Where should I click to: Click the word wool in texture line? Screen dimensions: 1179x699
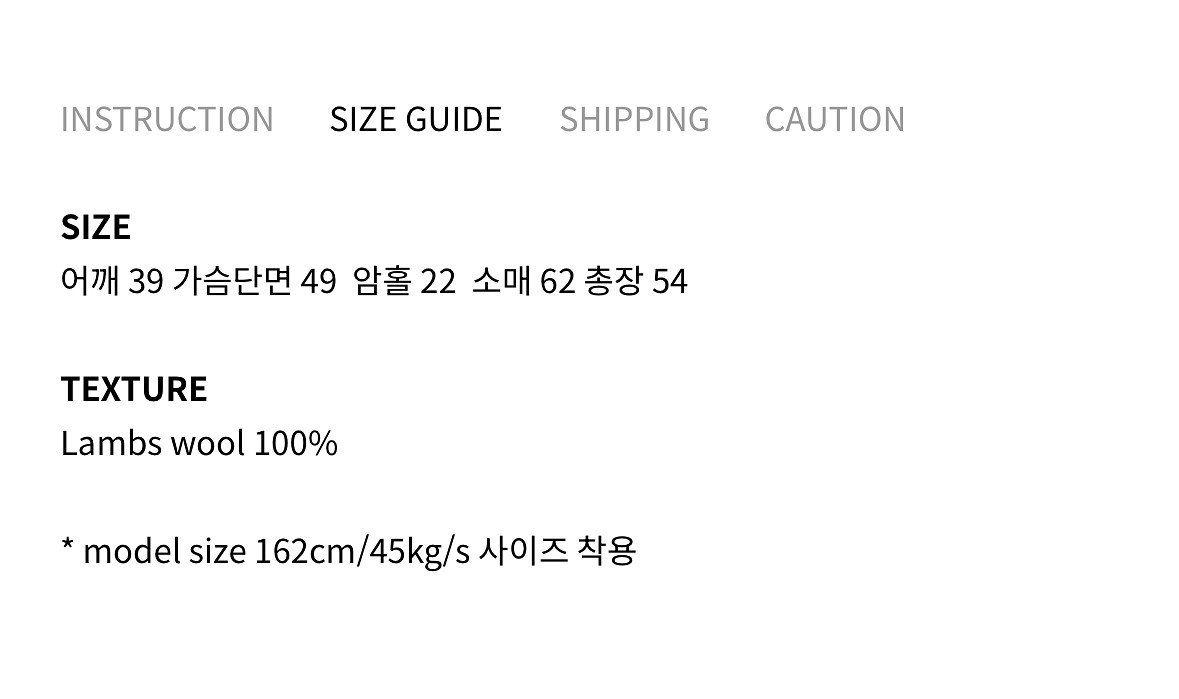(207, 443)
